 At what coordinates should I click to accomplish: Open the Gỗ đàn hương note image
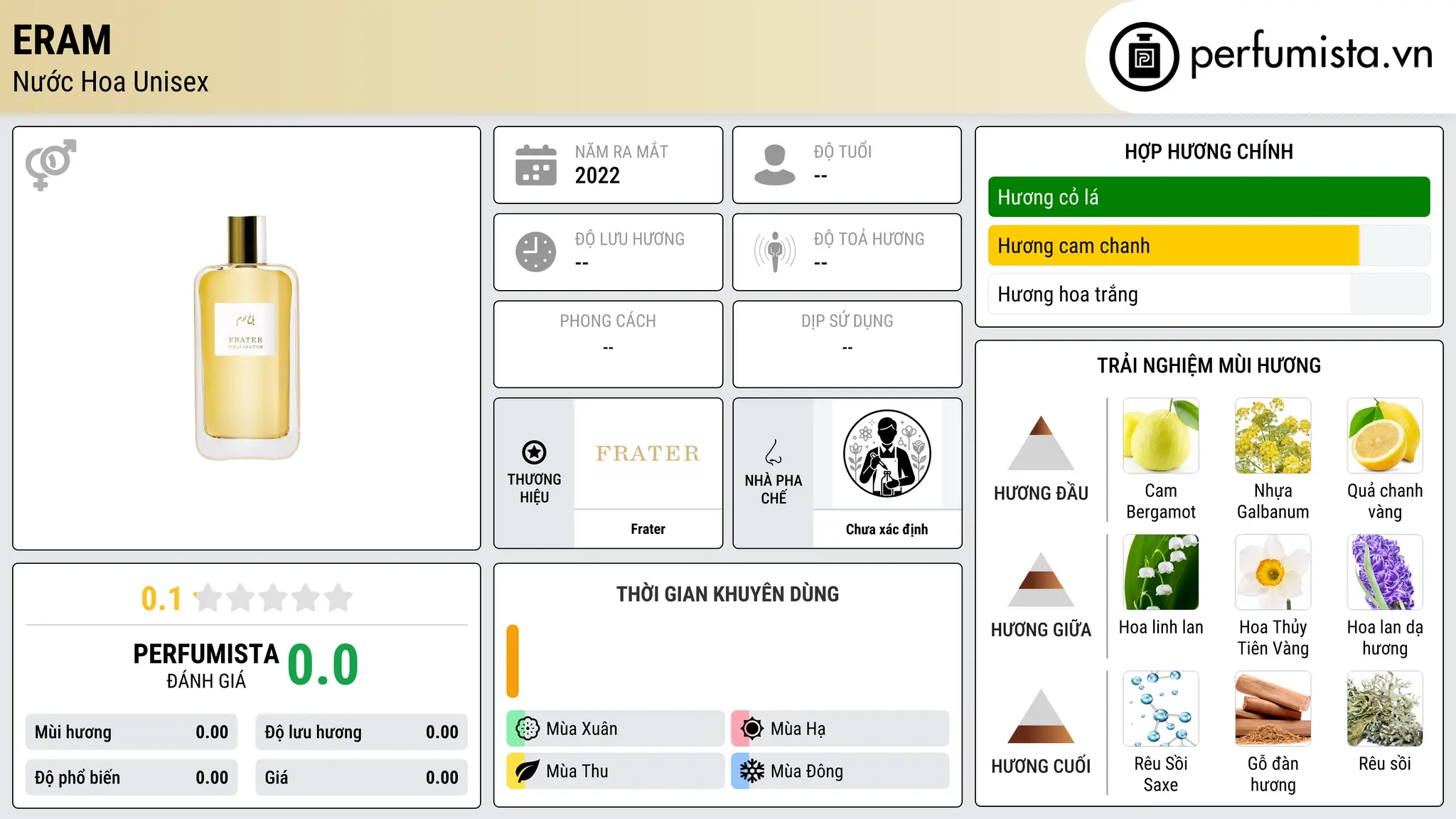[1273, 709]
